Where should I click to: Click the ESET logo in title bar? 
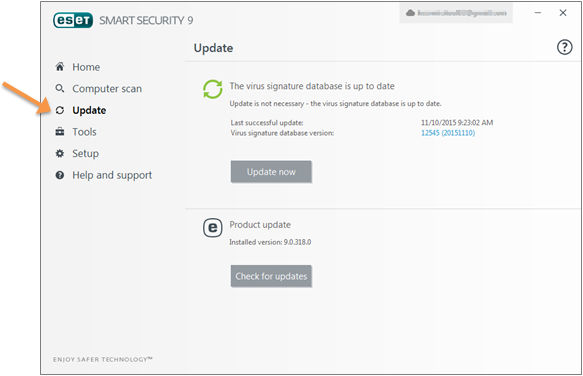(x=73, y=20)
